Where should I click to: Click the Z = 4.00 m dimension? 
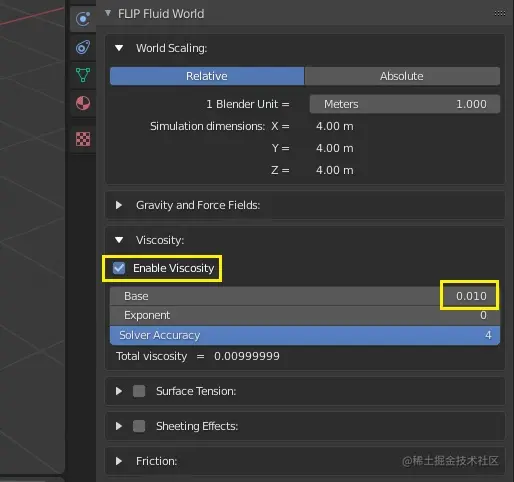pyautogui.click(x=335, y=170)
